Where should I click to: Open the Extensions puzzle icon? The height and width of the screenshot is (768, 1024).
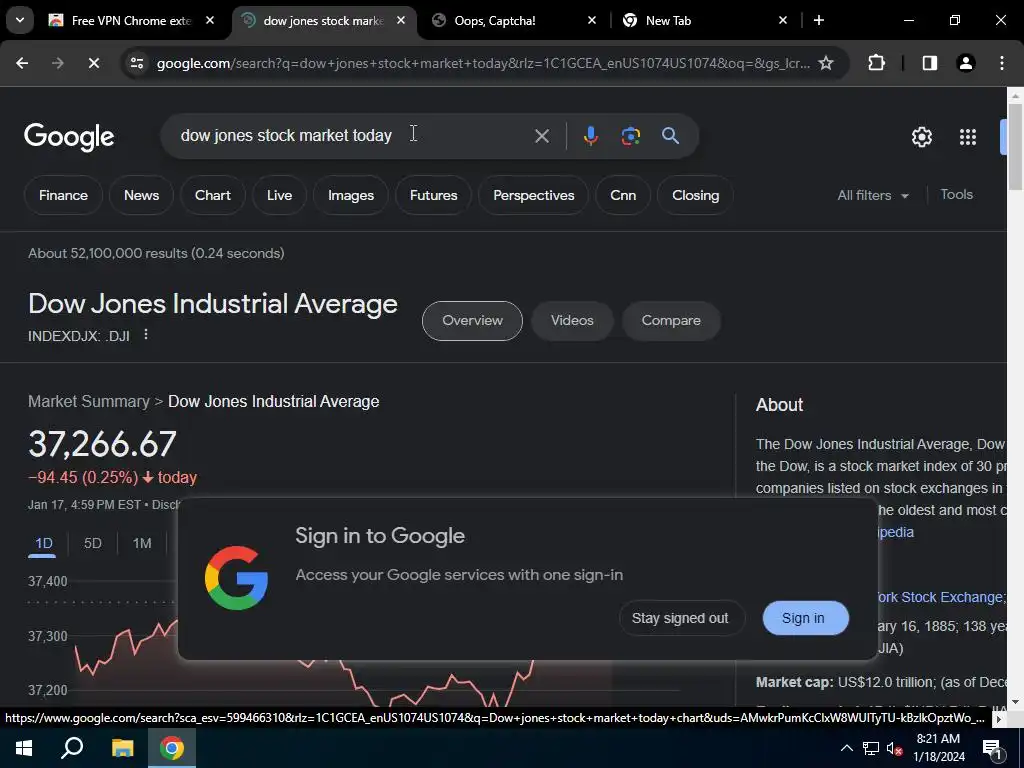[x=876, y=63]
